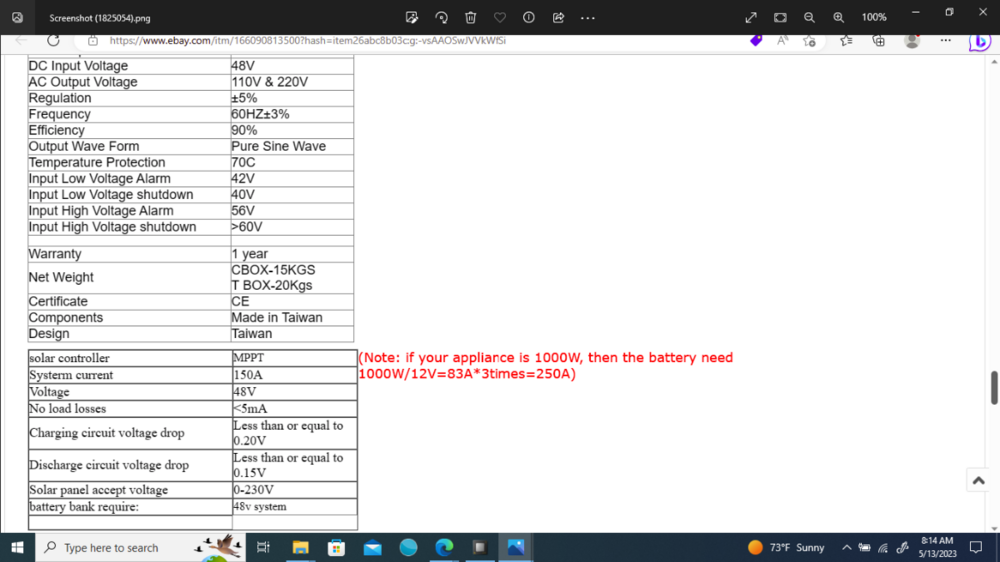This screenshot has width=1000, height=562.
Task: Open the image edit tool in Photos
Action: click(412, 18)
